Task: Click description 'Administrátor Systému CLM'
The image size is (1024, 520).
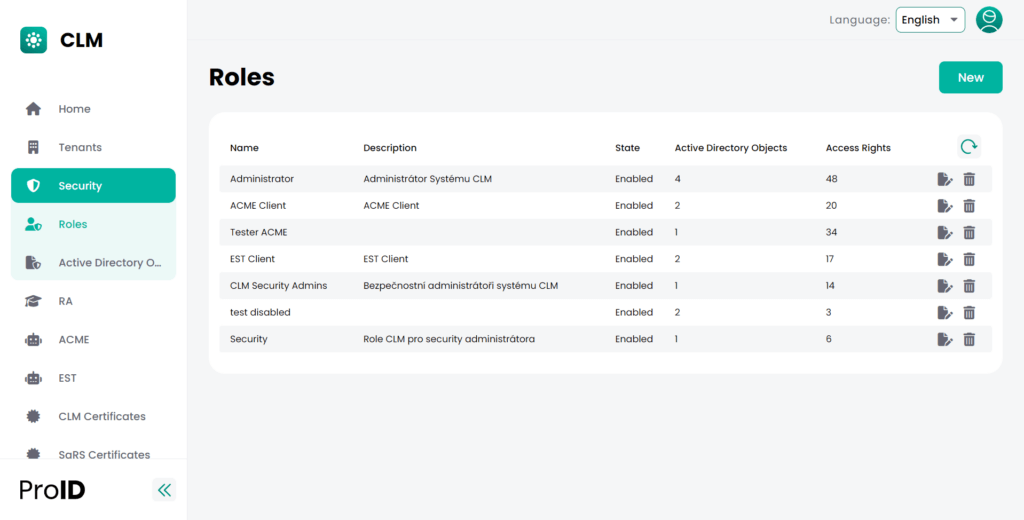Action: (x=428, y=178)
